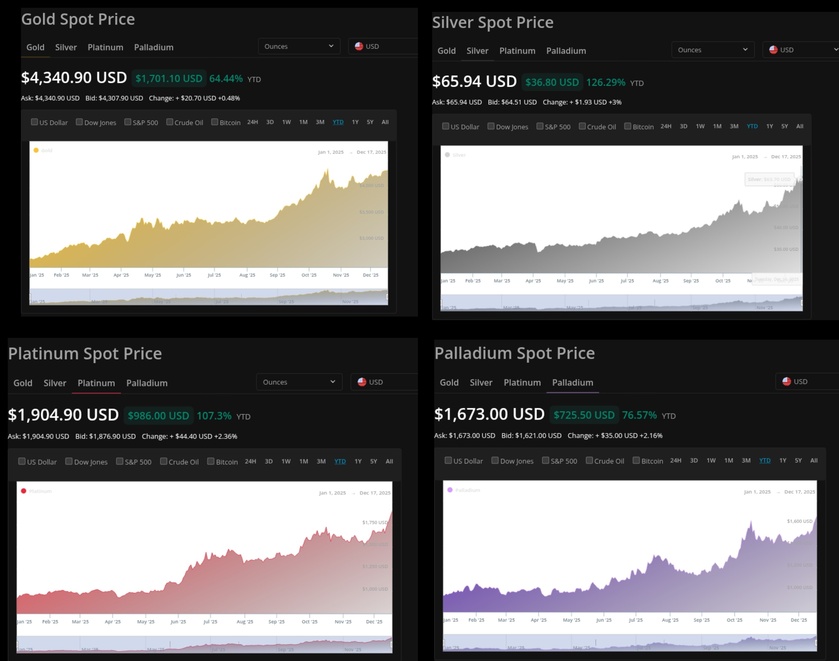Click the US flag icon in the Gold panel
This screenshot has width=839, height=661.
tap(359, 46)
